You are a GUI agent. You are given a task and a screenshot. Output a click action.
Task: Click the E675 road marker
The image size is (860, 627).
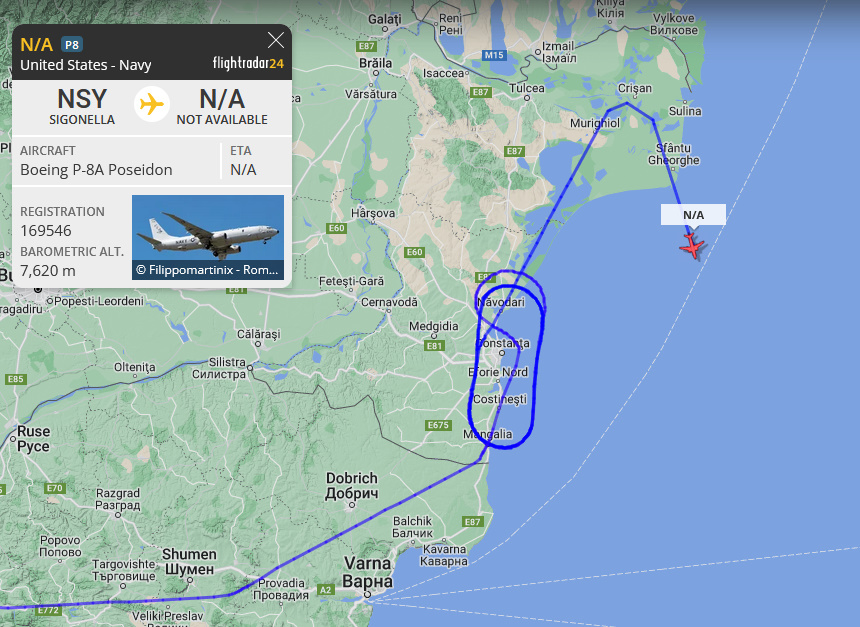point(438,425)
